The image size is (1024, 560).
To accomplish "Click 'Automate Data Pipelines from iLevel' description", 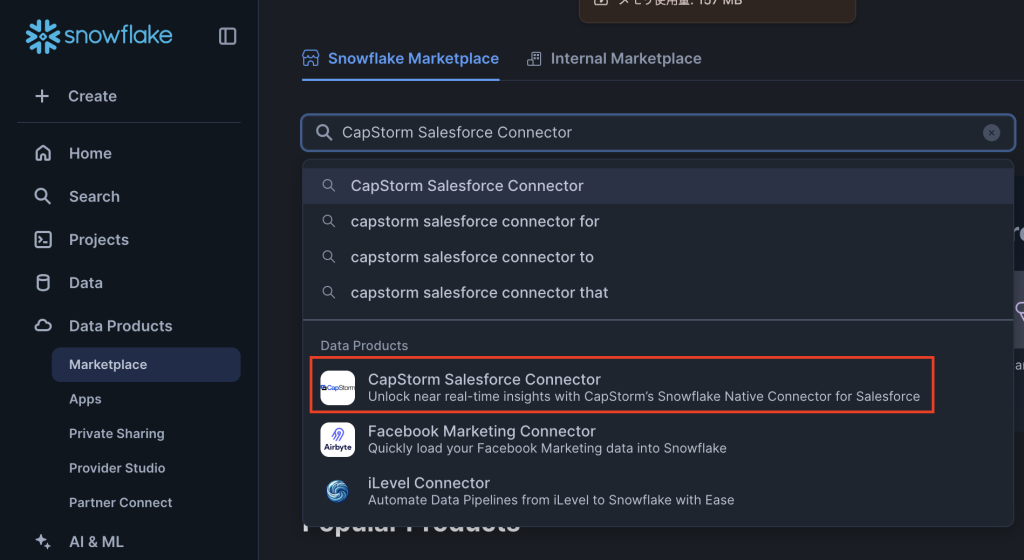I will tap(551, 500).
